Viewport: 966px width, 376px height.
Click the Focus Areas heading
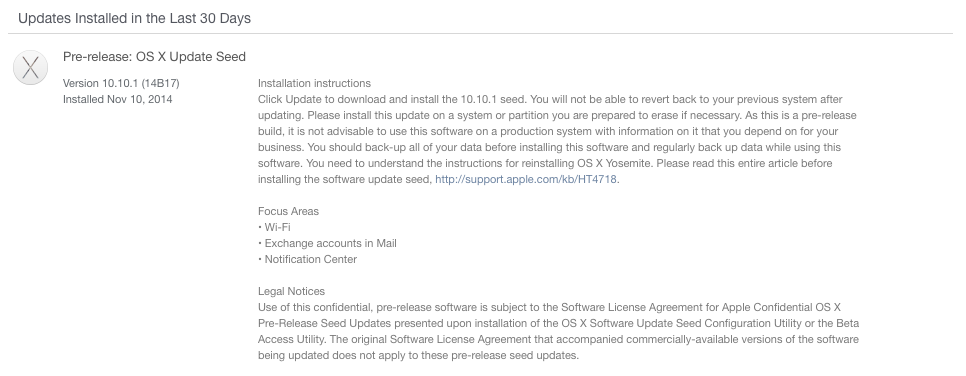point(288,211)
